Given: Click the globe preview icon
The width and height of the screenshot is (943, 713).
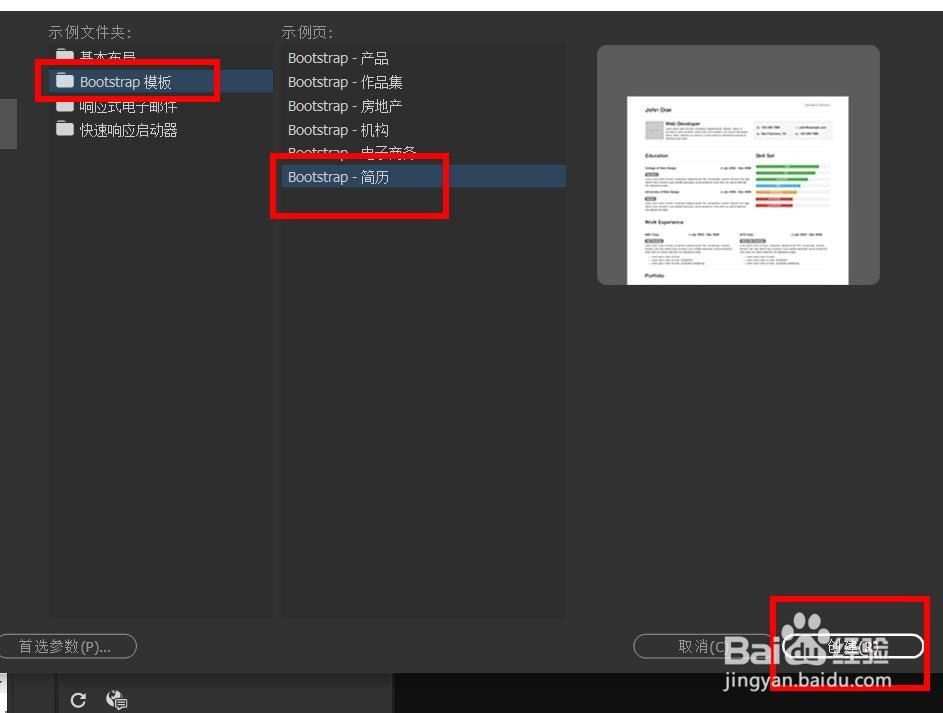Looking at the screenshot, I should click(x=116, y=700).
